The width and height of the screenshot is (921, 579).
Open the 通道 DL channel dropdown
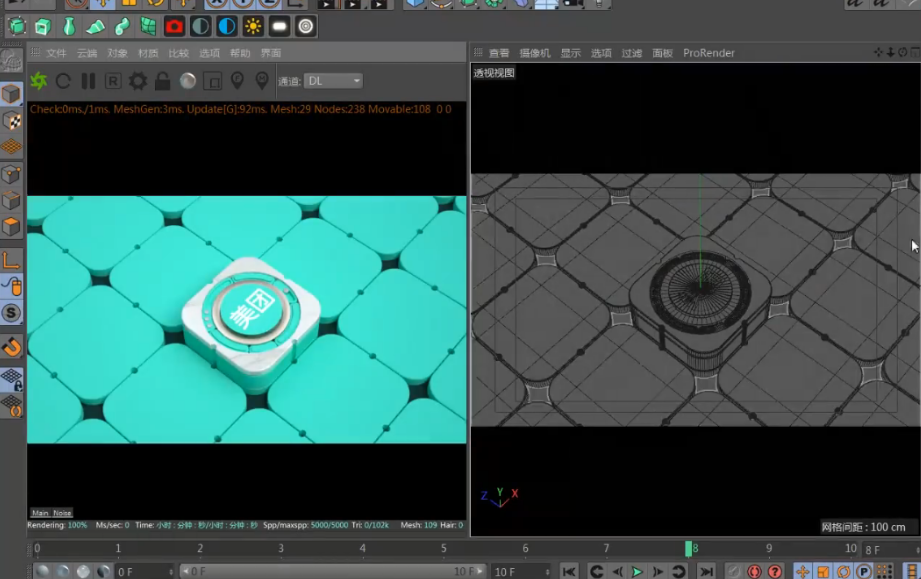pyautogui.click(x=333, y=81)
